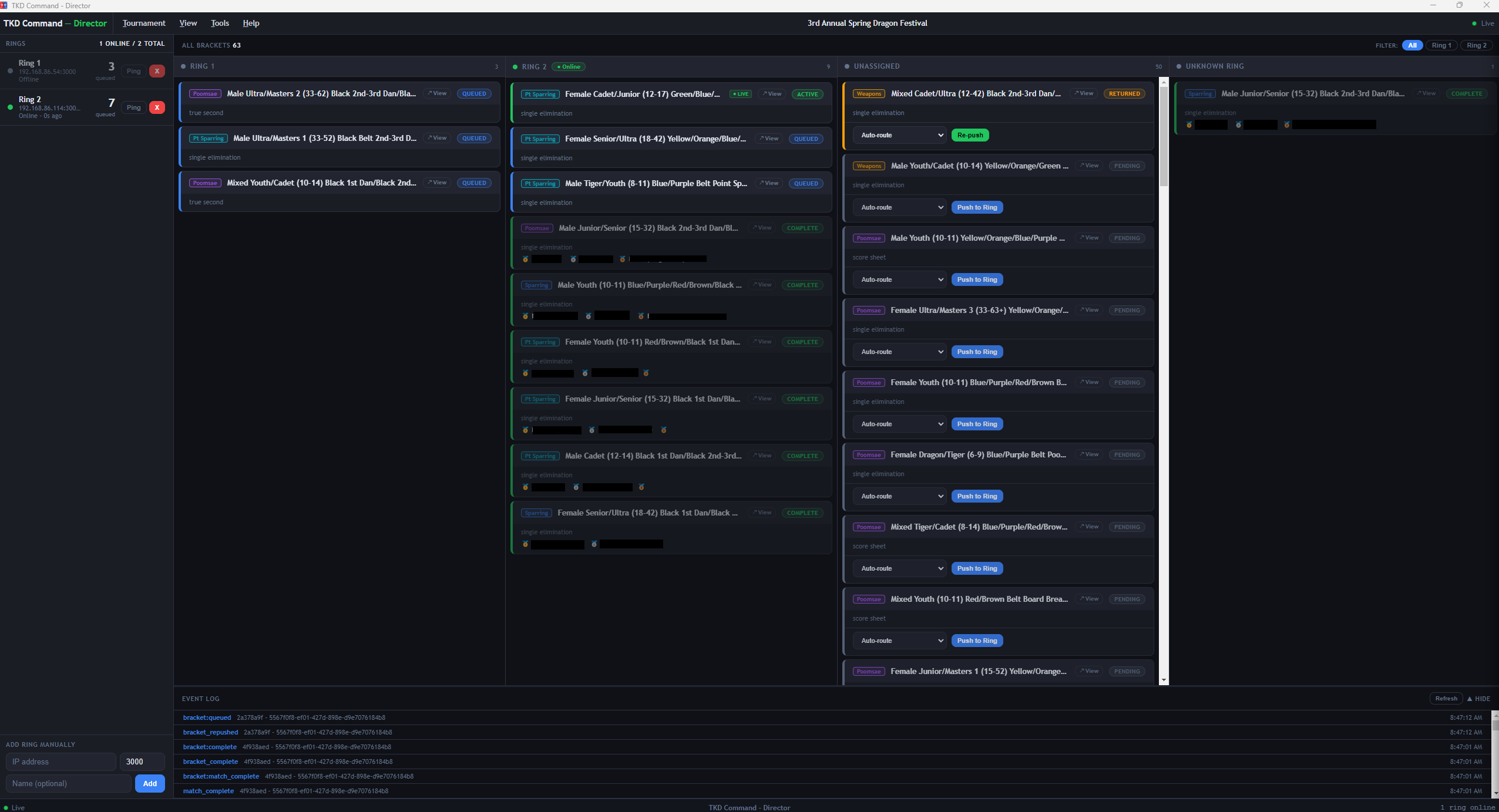View Female Youth Red/Brown/Black bracket
The width and height of the screenshot is (1499, 812).
tap(762, 342)
